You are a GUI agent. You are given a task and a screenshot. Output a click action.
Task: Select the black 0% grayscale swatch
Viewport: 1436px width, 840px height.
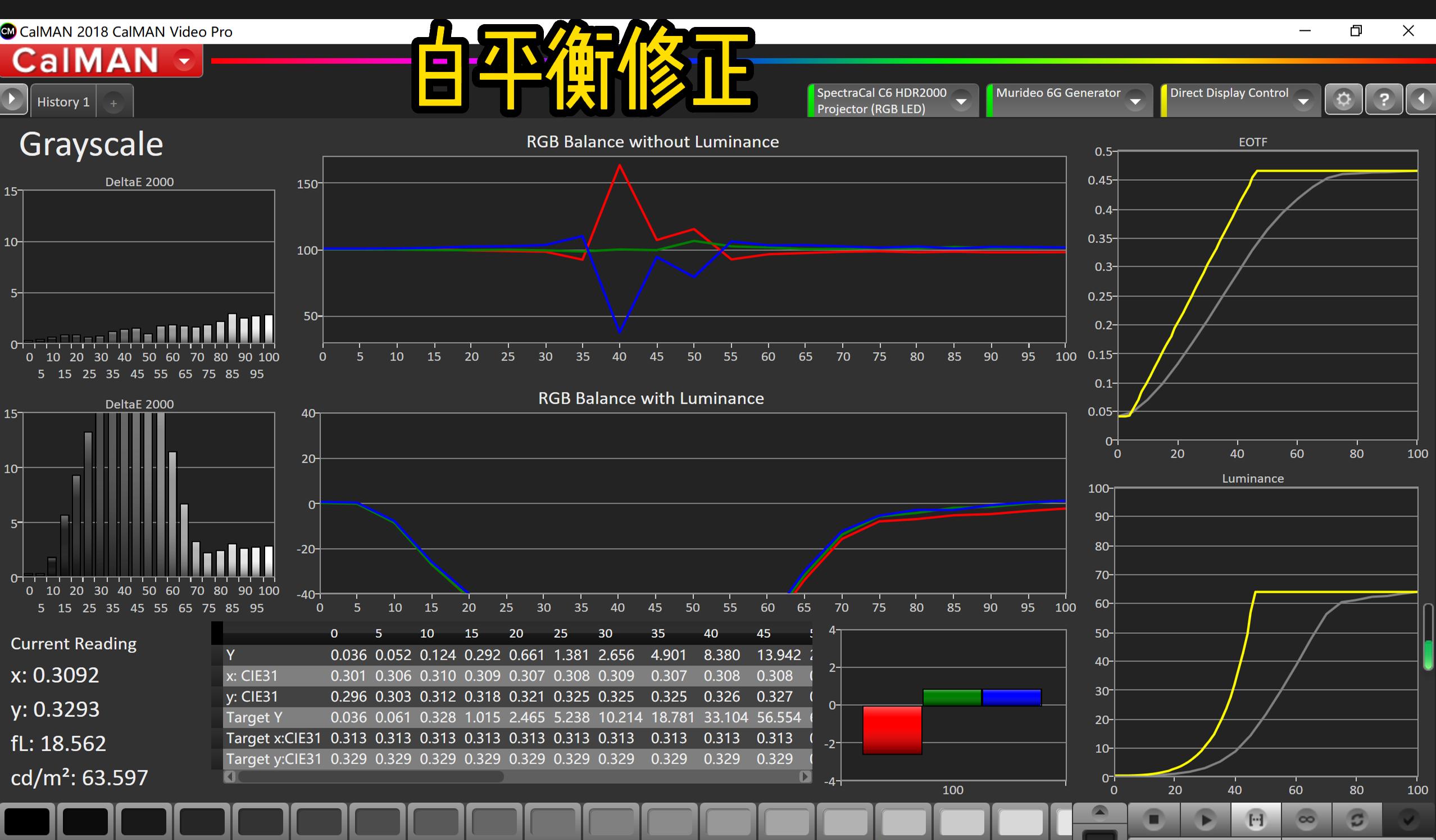tap(27, 821)
